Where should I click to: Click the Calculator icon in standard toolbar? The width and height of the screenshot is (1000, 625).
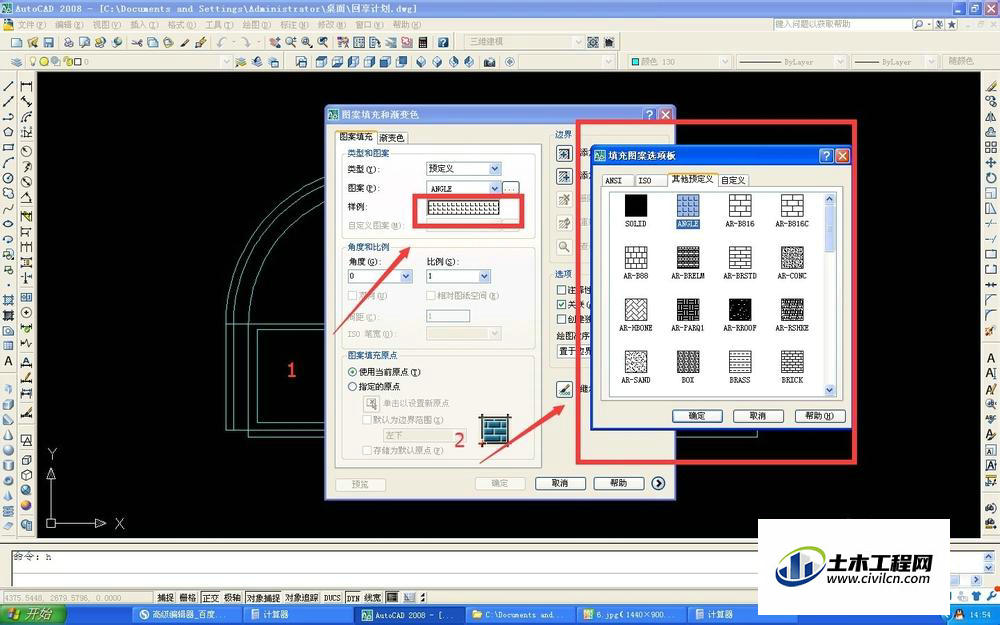422,42
